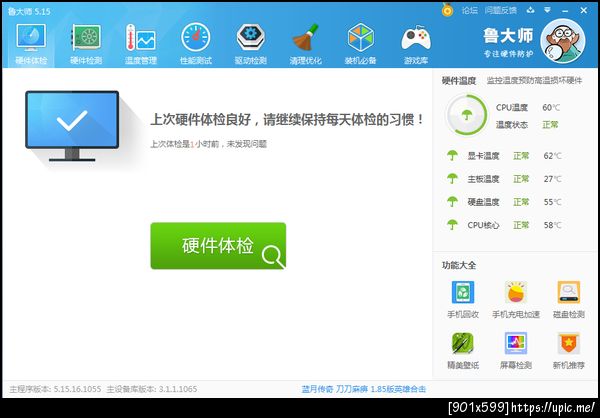
Task: Open 游戏库 gamepad tab
Action: 416,44
